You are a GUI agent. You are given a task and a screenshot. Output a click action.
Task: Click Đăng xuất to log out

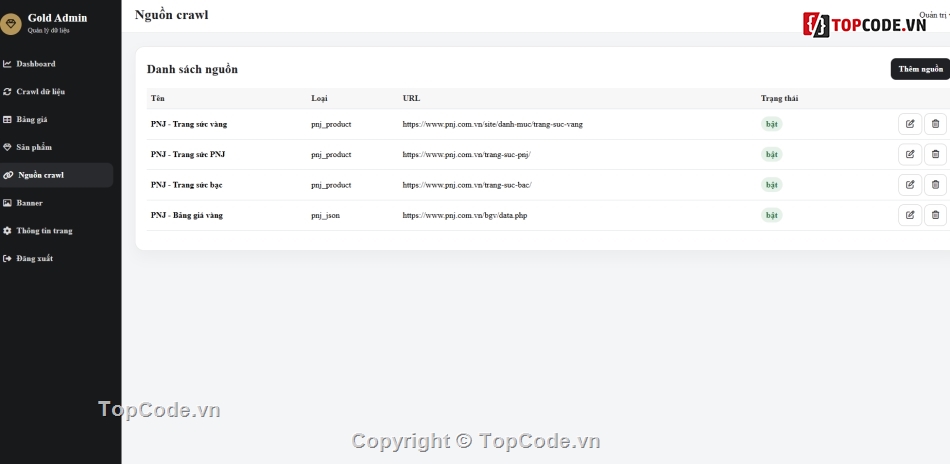click(56, 259)
